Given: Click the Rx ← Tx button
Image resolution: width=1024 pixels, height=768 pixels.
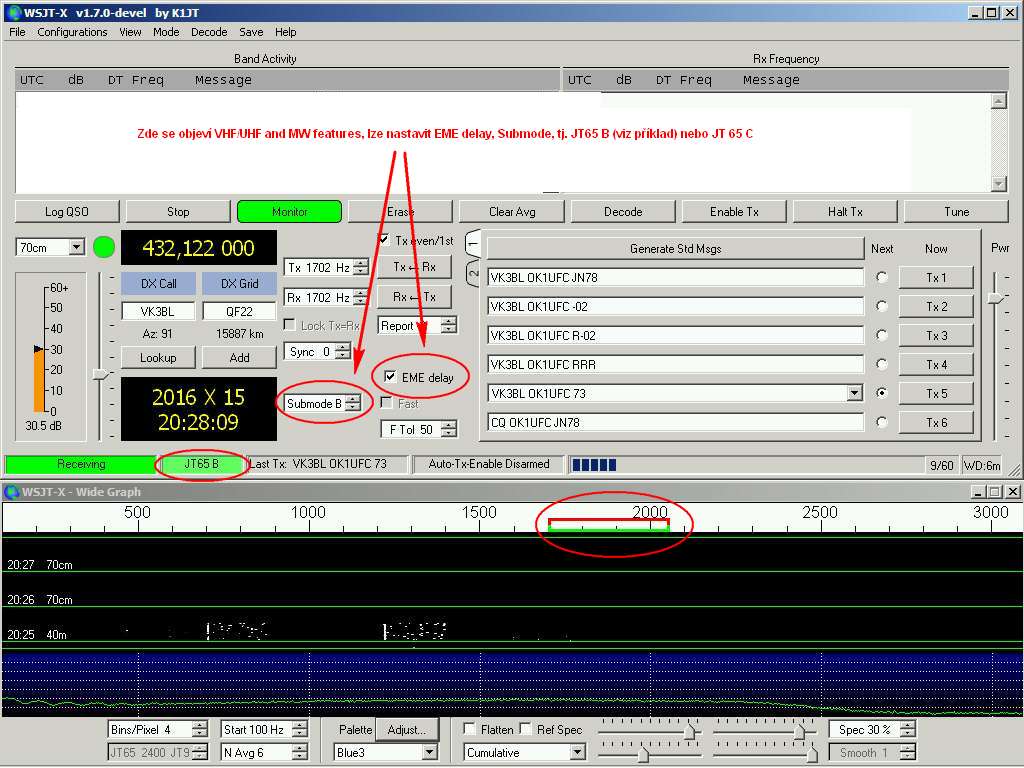Looking at the screenshot, I should coord(414,296).
